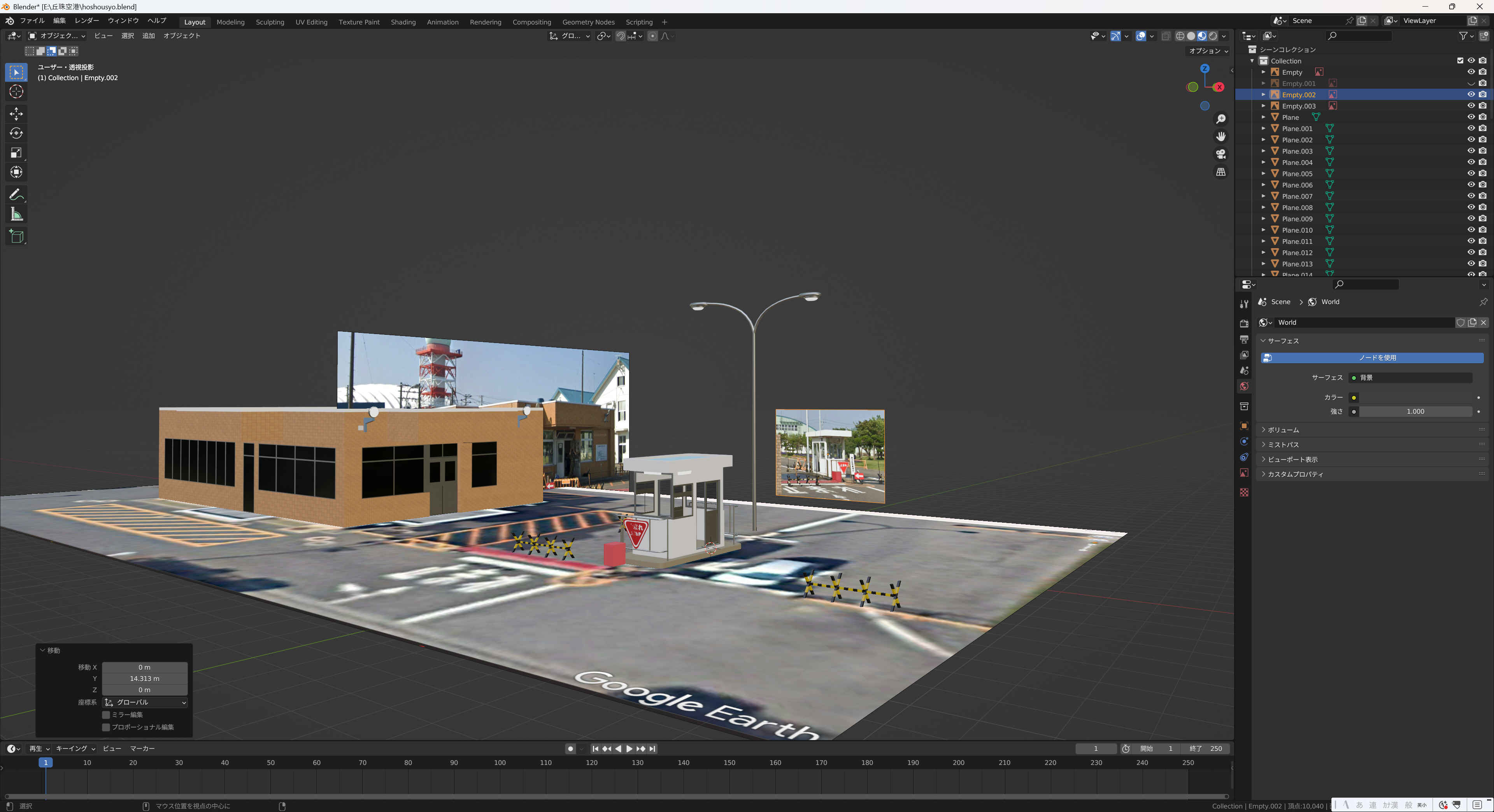Switch to the Modeling workspace tab

coord(230,22)
